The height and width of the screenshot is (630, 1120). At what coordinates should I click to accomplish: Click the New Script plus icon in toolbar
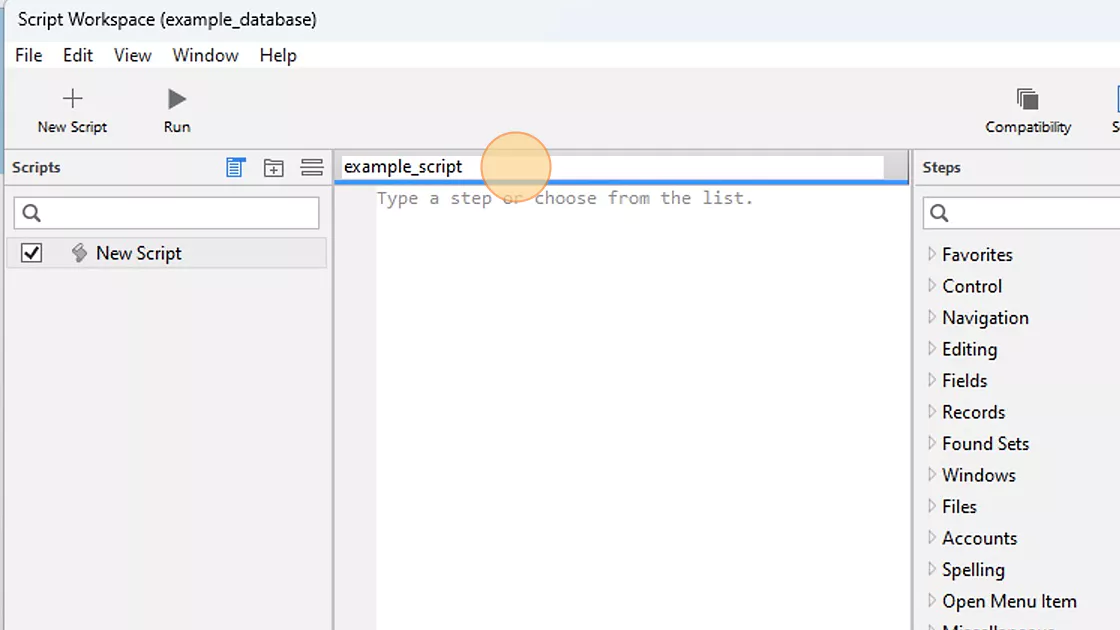tap(72, 98)
